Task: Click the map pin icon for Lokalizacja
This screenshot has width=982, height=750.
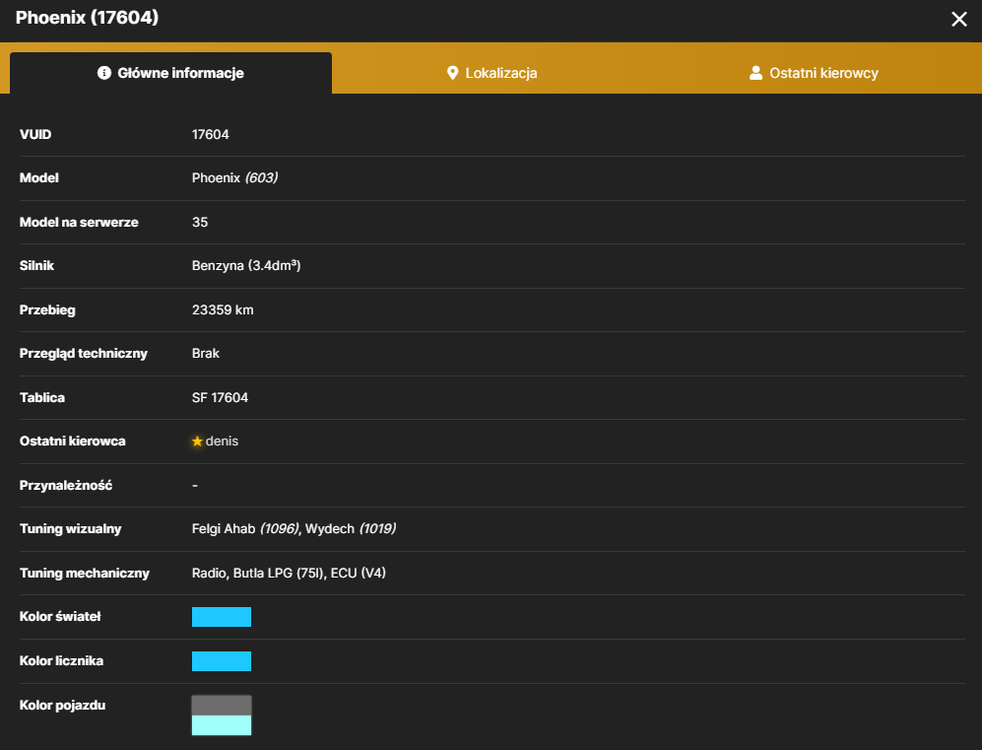Action: 452,73
